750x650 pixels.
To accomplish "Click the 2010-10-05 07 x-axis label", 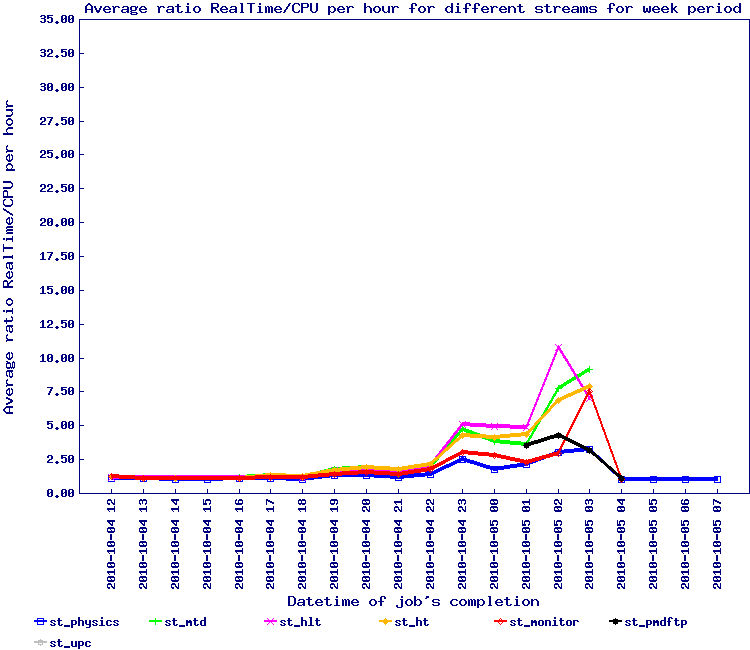I will 717,544.
